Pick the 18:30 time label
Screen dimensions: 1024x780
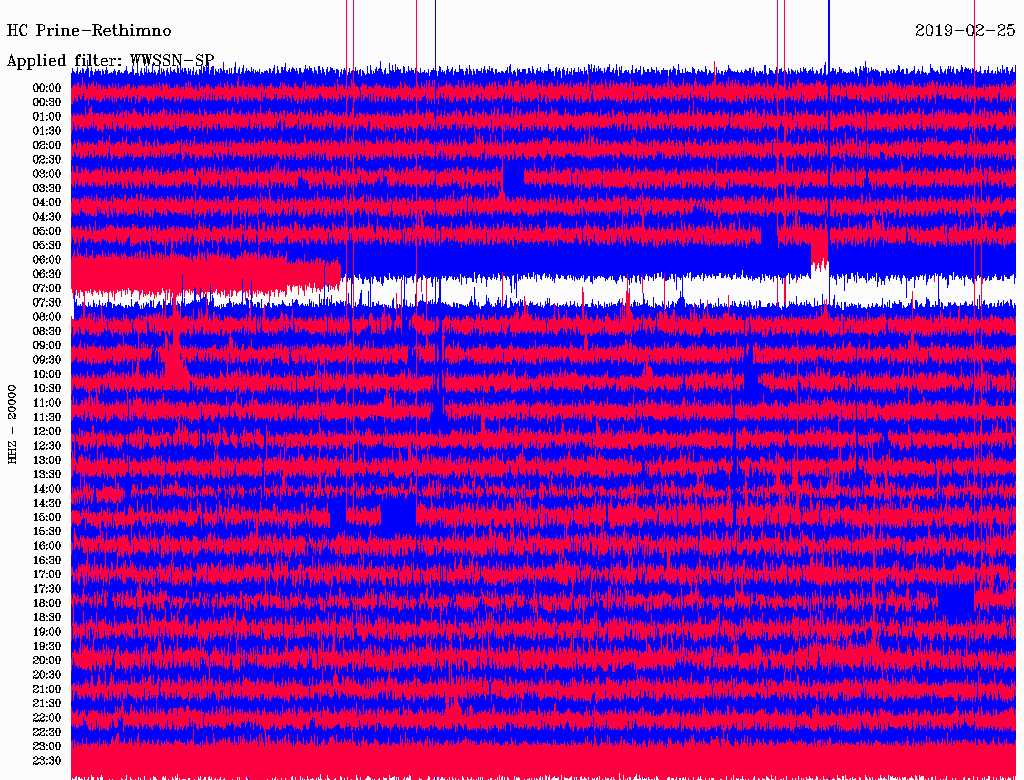click(47, 617)
